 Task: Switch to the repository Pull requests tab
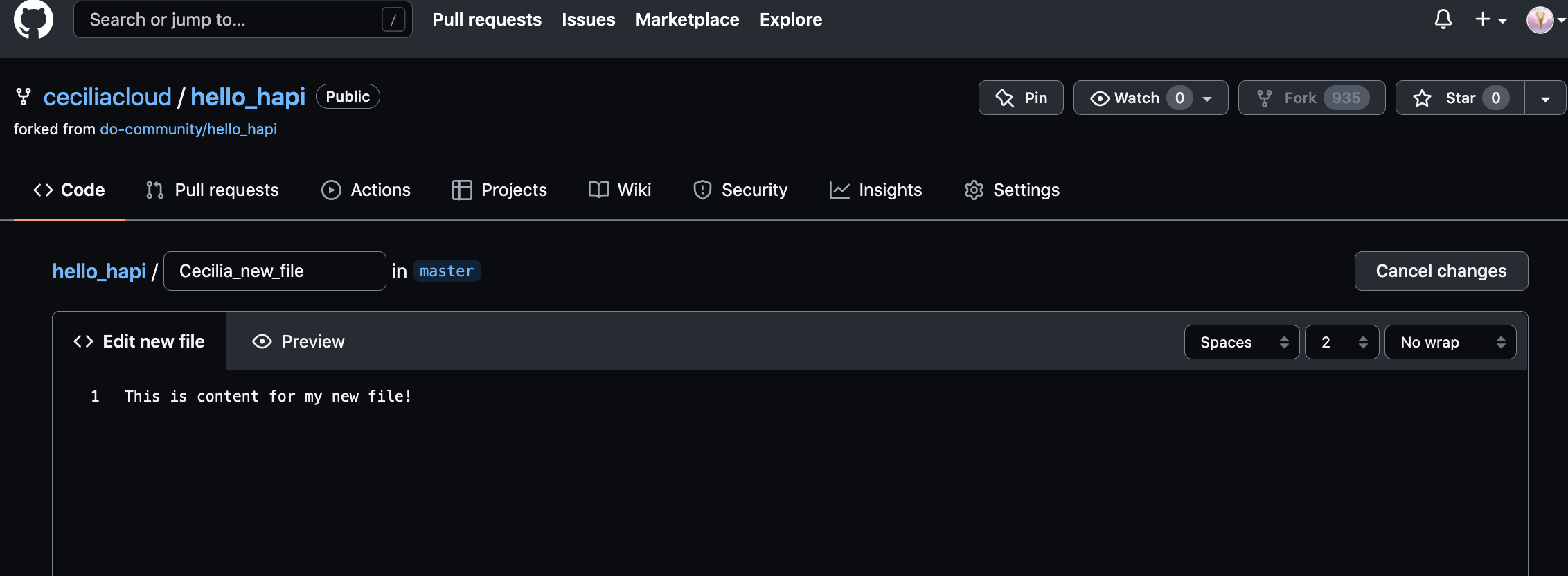click(x=212, y=190)
